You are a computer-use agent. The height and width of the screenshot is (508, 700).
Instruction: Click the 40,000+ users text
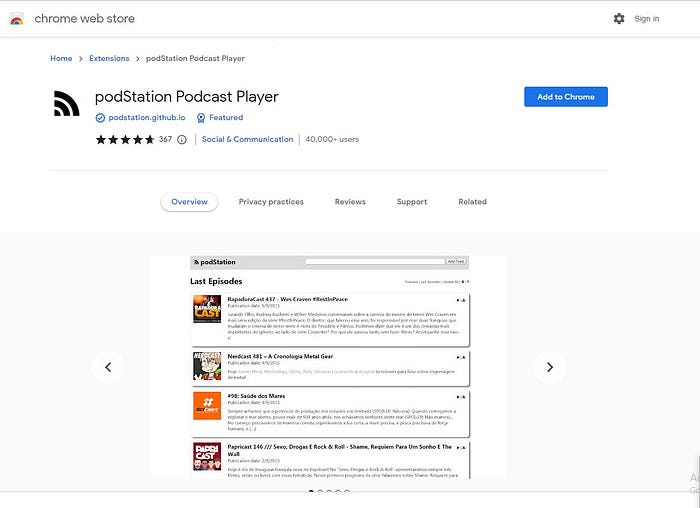332,139
